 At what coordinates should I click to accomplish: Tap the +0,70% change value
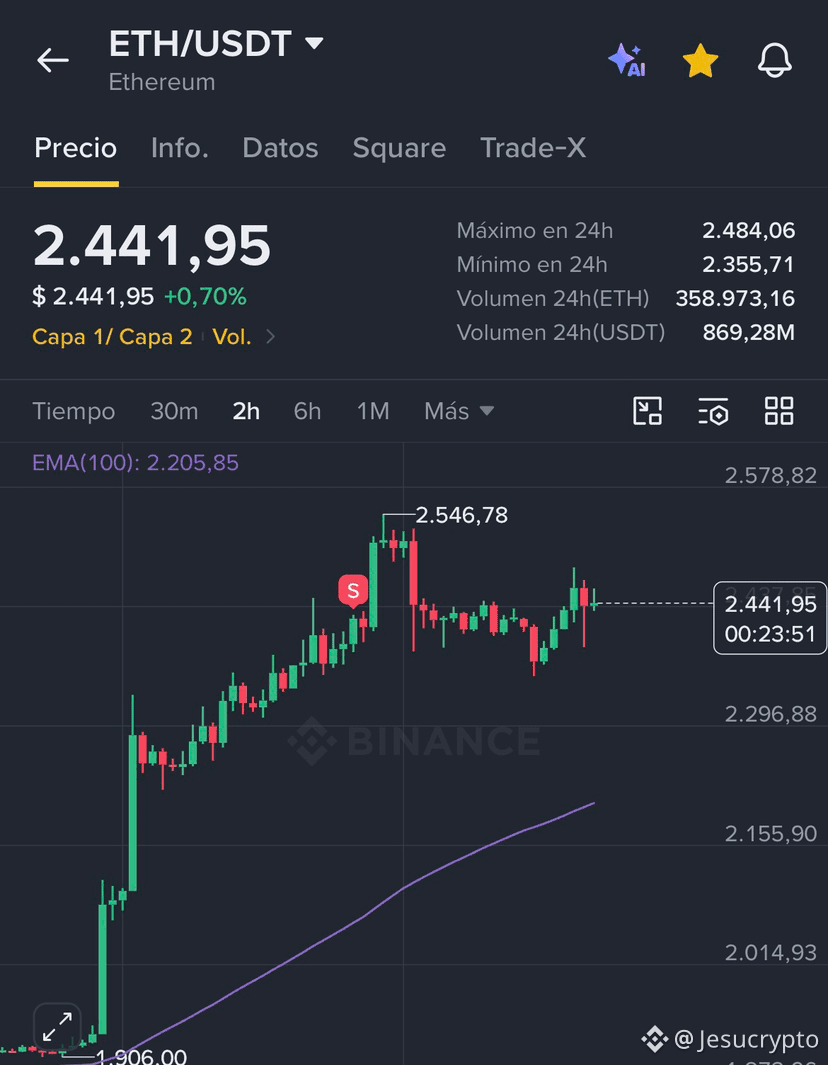point(206,297)
